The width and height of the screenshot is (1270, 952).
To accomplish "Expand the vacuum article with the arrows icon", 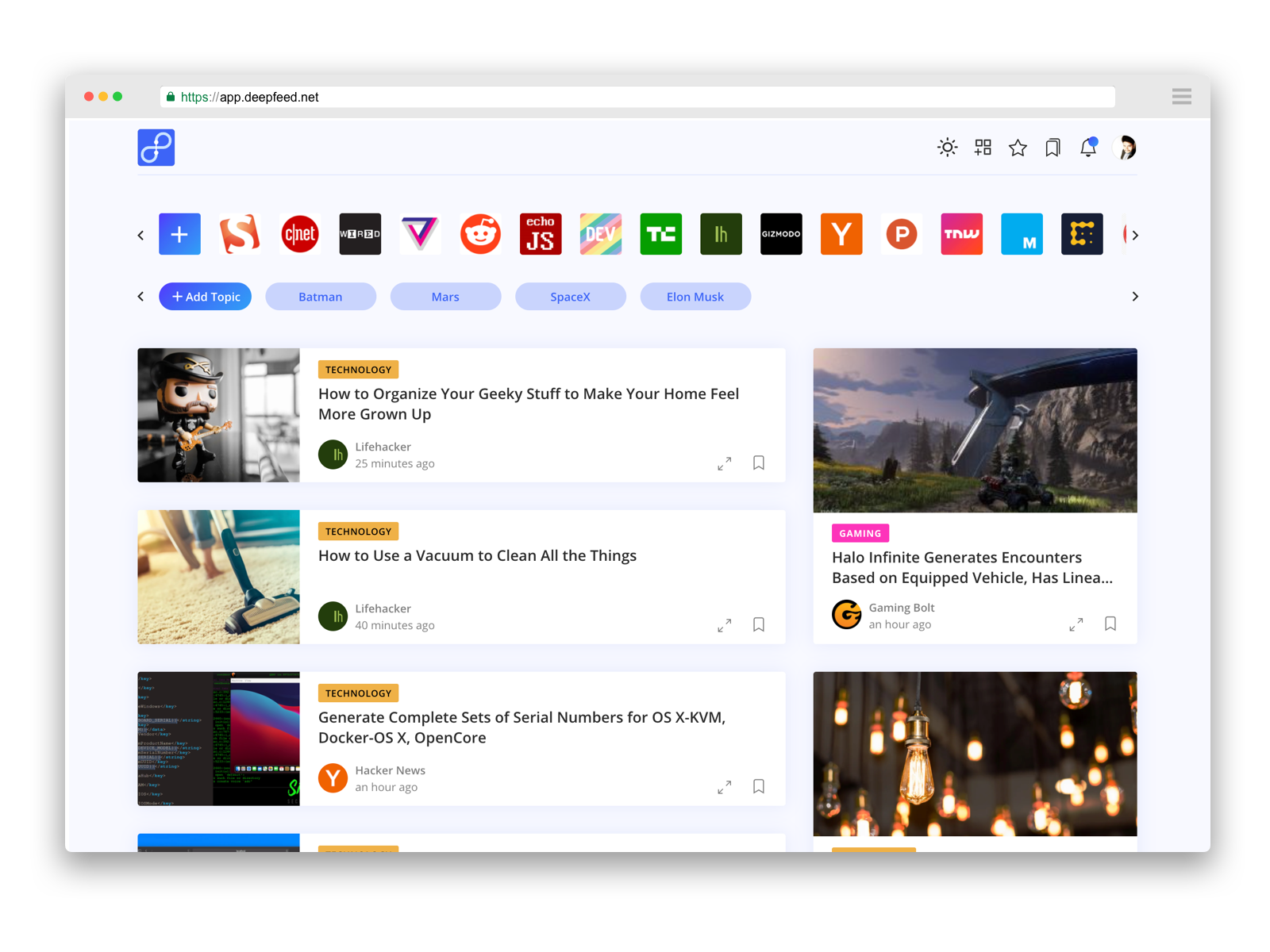I will coord(724,625).
